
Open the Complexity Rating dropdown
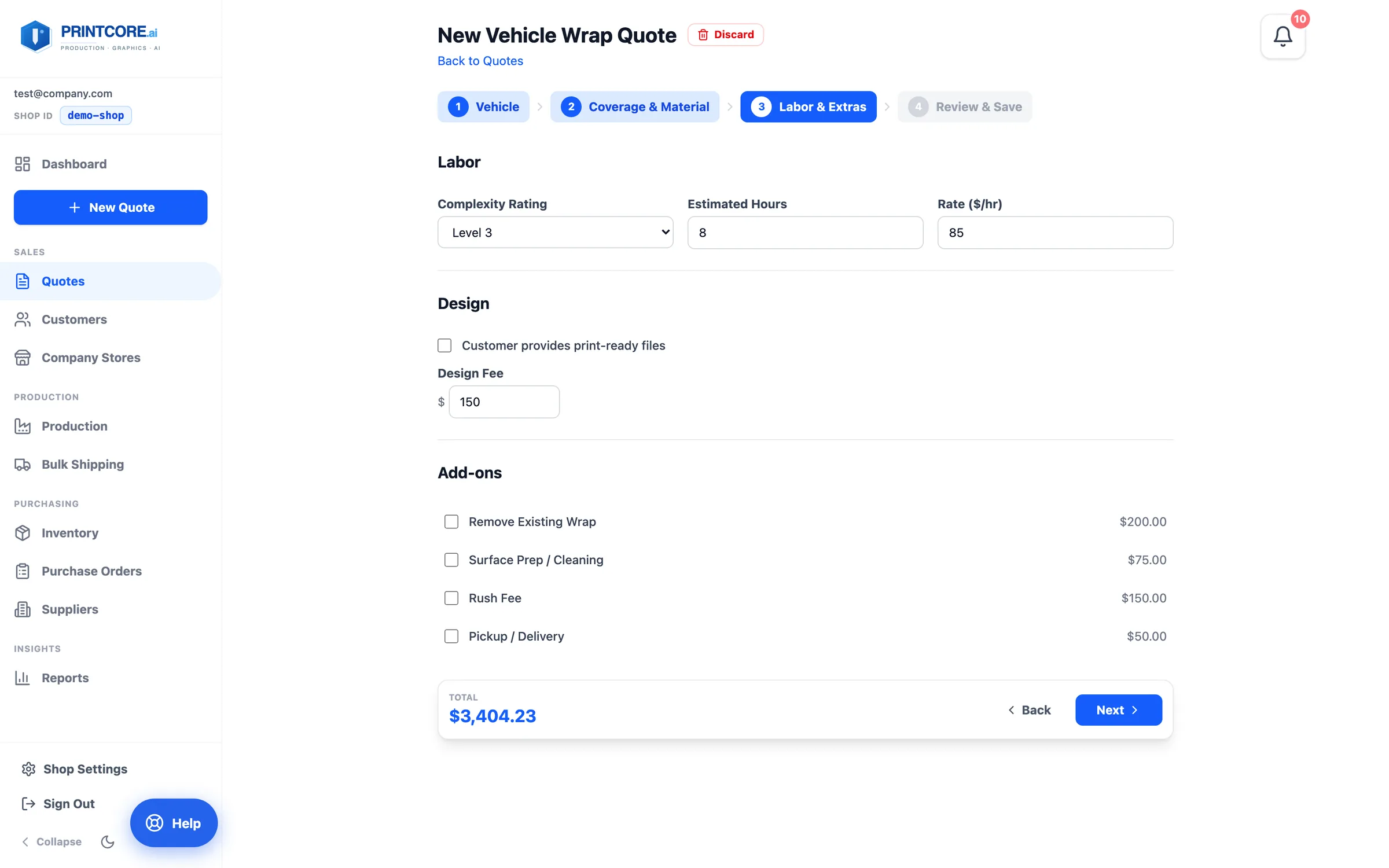pos(555,233)
